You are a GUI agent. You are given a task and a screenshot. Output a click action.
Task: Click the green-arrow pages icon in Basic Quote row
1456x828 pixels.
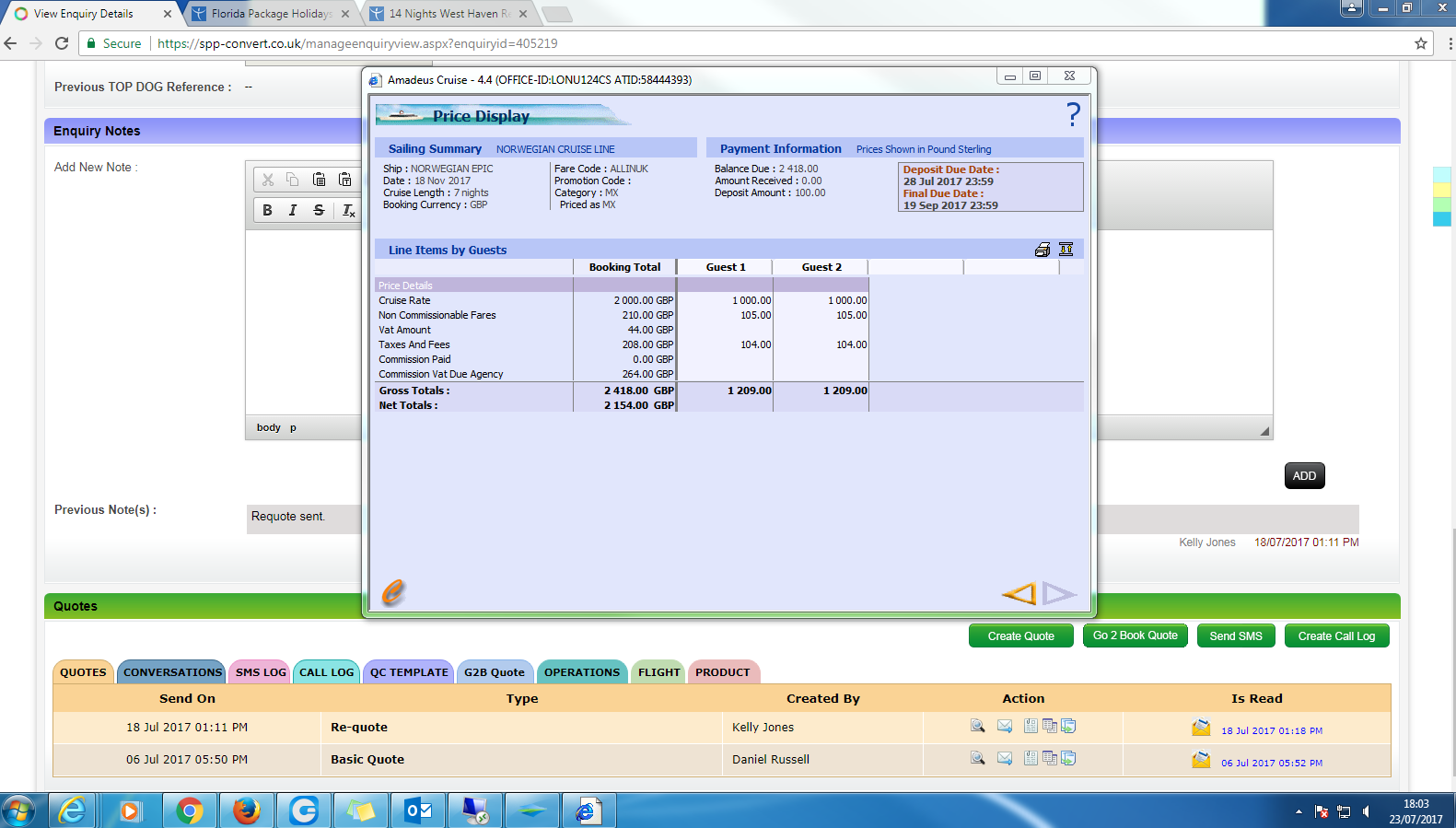coord(1068,758)
